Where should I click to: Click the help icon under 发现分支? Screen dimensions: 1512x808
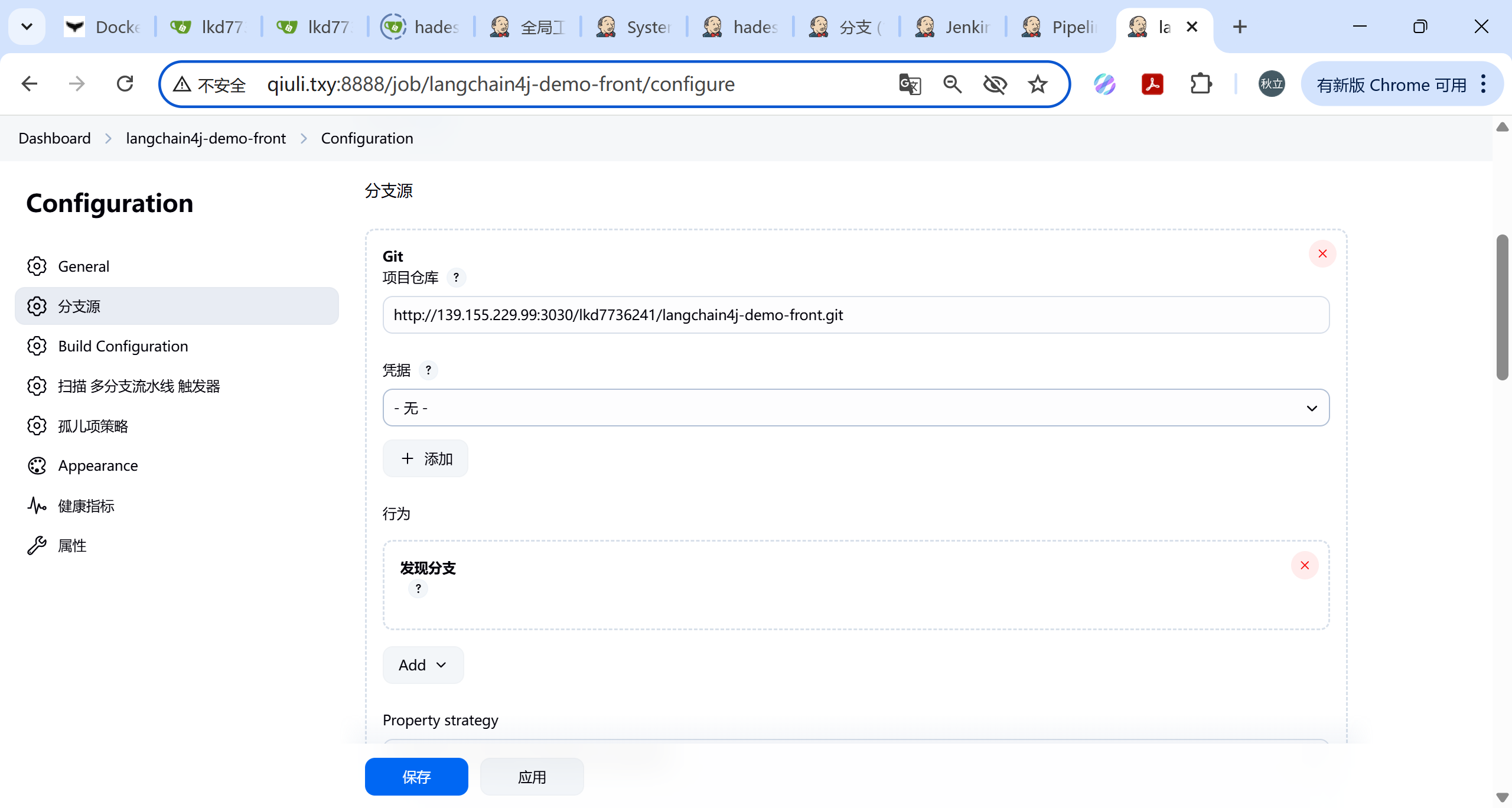pyautogui.click(x=418, y=588)
